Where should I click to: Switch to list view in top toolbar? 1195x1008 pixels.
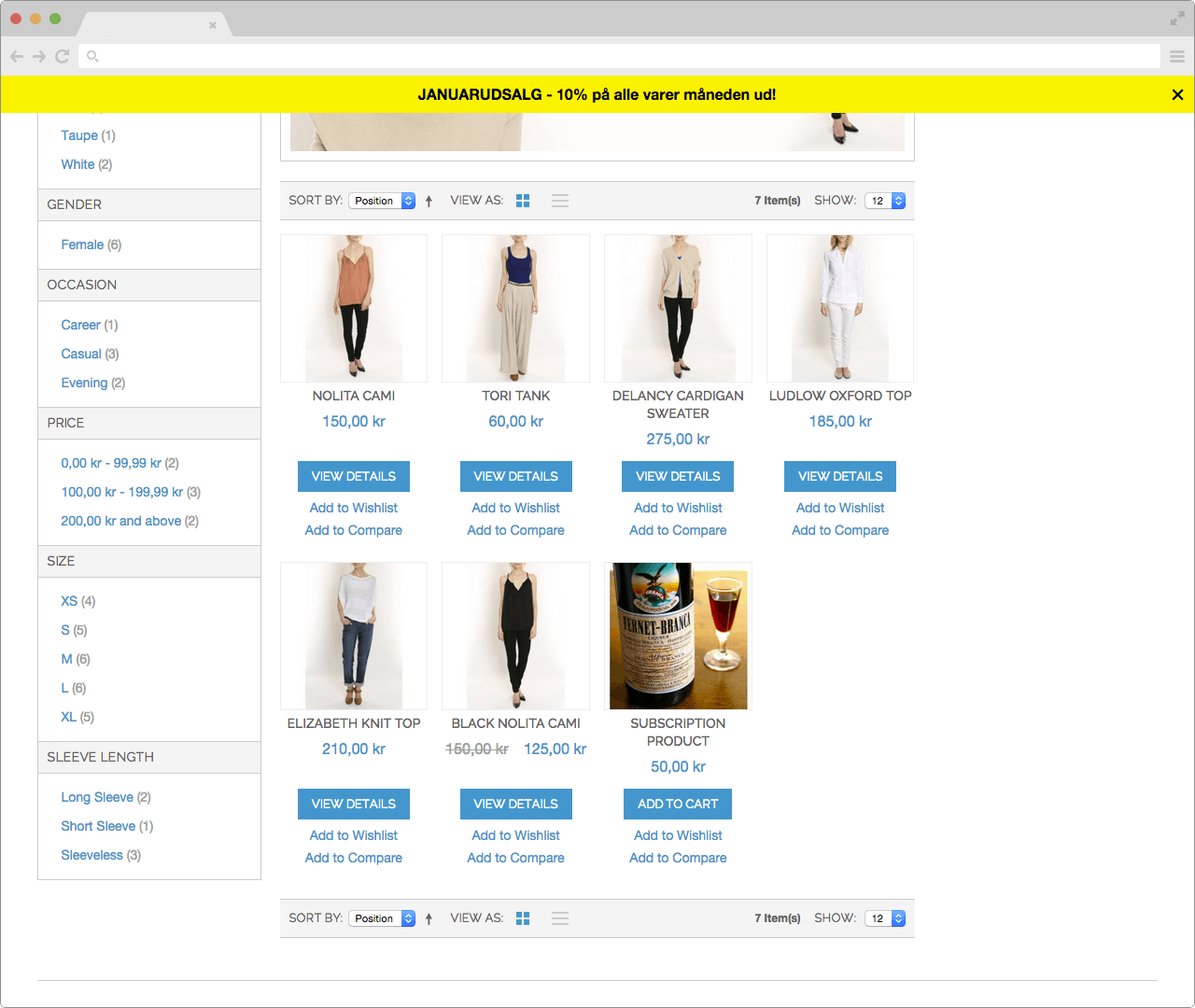pyautogui.click(x=560, y=201)
